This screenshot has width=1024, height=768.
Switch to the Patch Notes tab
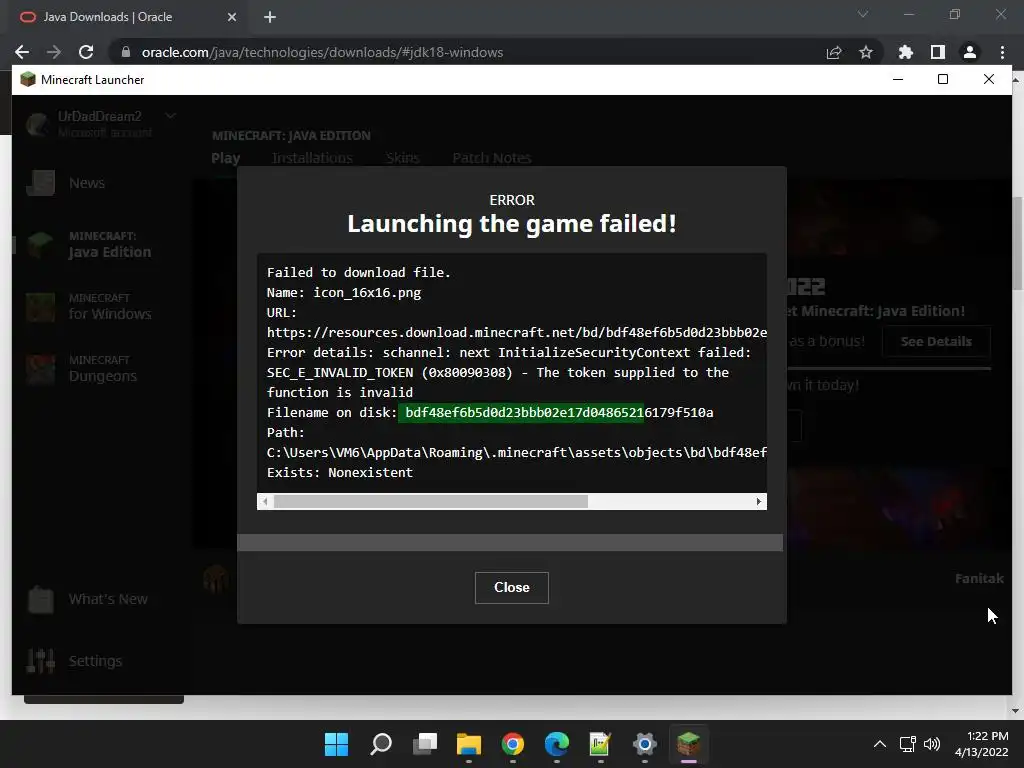(x=492, y=158)
